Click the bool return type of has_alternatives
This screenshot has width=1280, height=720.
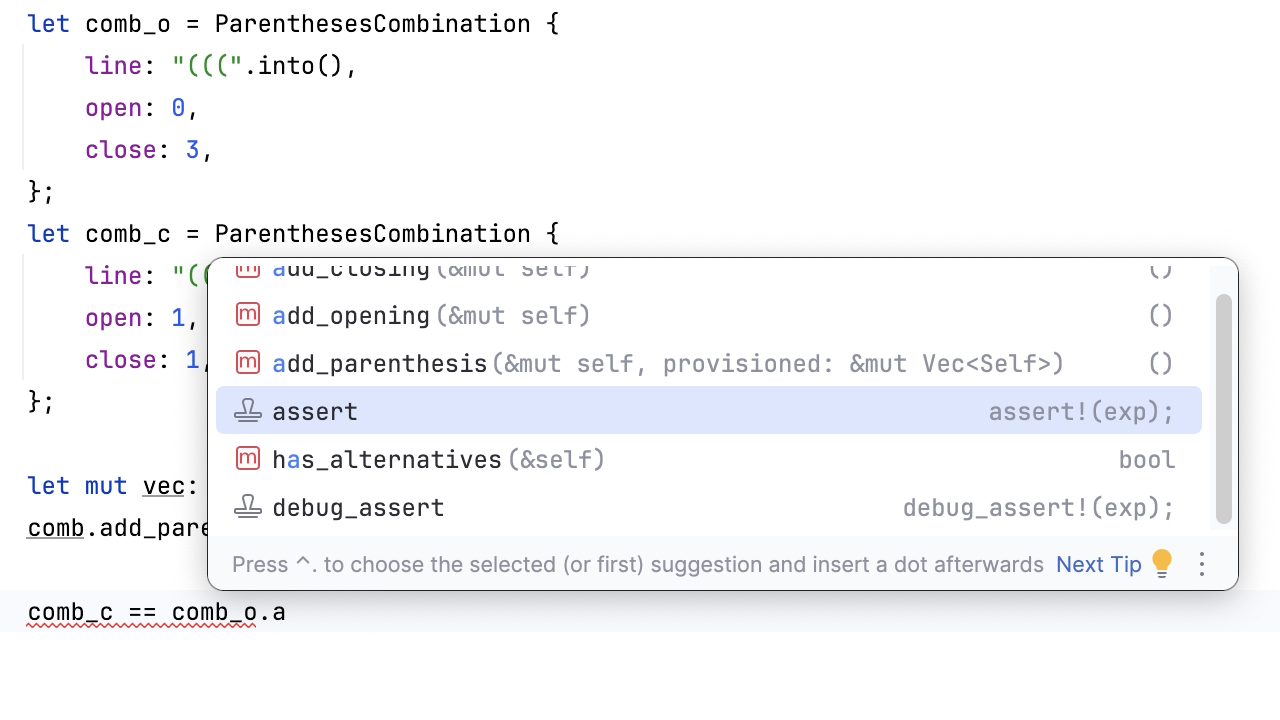[x=1147, y=459]
